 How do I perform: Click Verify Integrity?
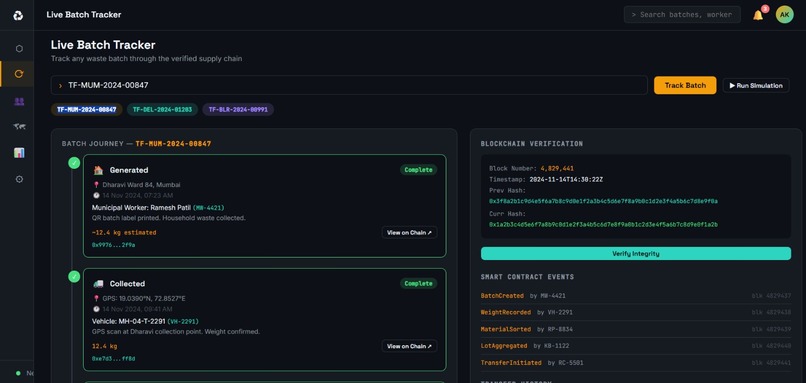point(636,253)
